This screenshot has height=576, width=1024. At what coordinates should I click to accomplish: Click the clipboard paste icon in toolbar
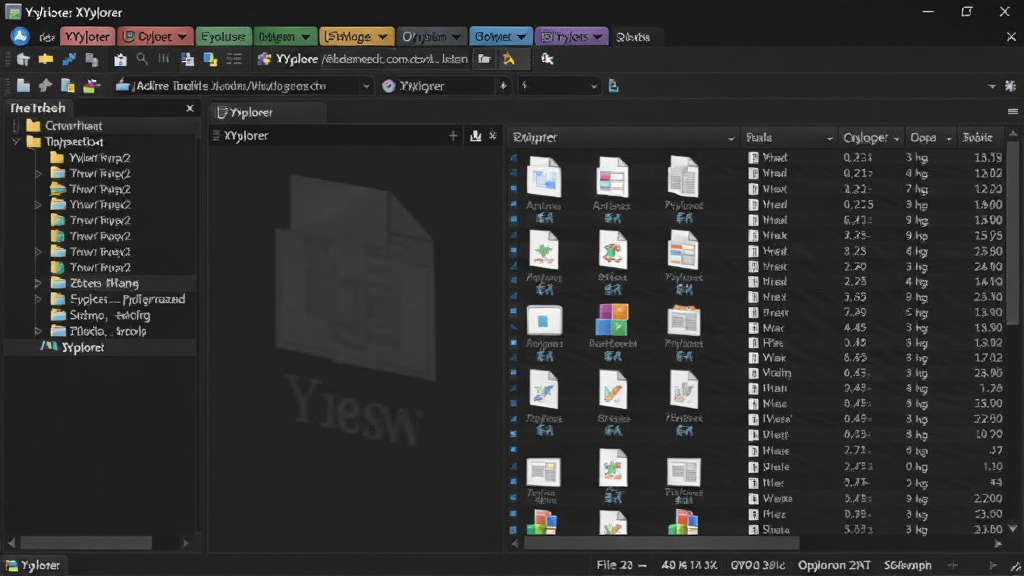(x=120, y=59)
